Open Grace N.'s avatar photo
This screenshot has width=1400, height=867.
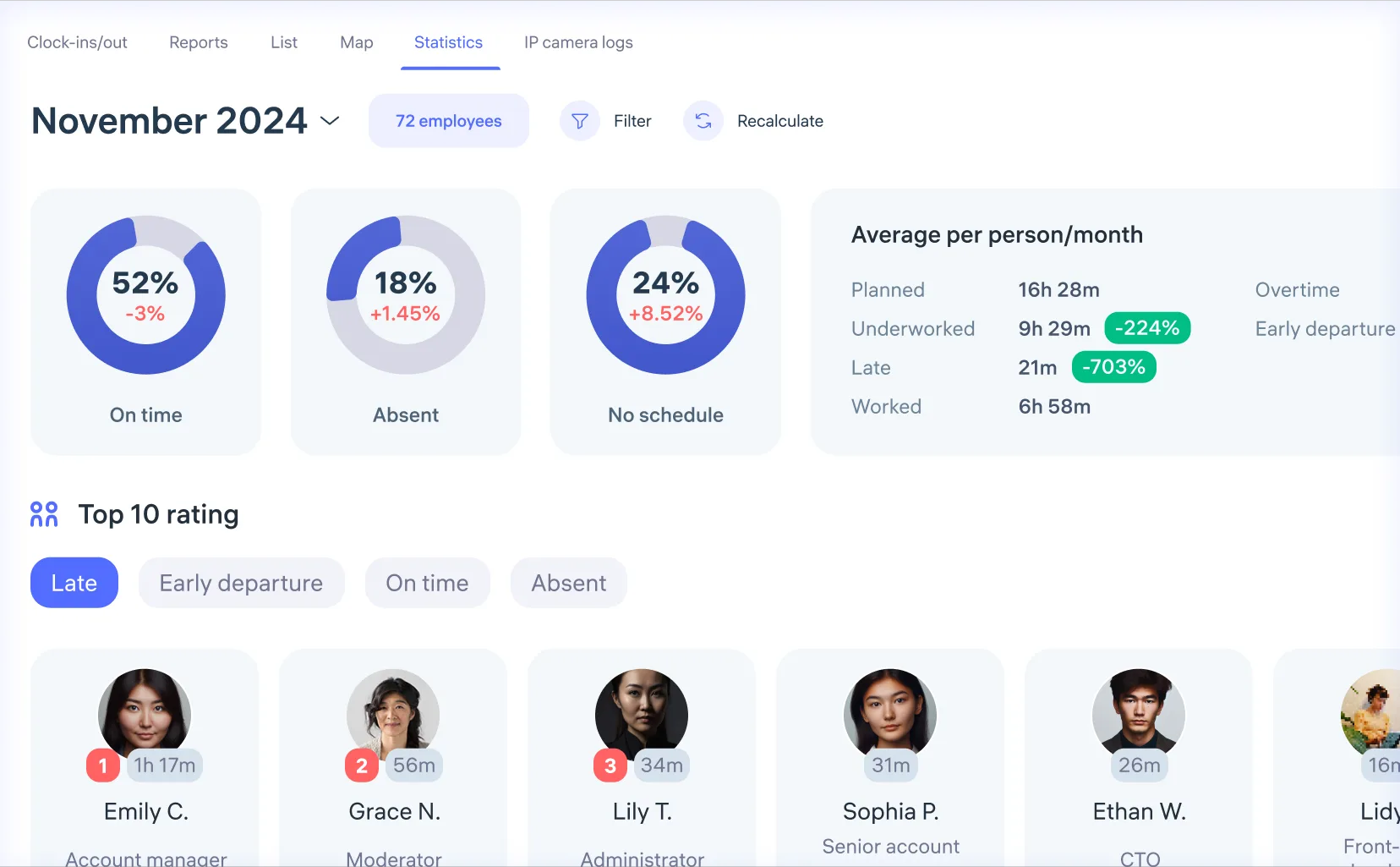pyautogui.click(x=393, y=715)
